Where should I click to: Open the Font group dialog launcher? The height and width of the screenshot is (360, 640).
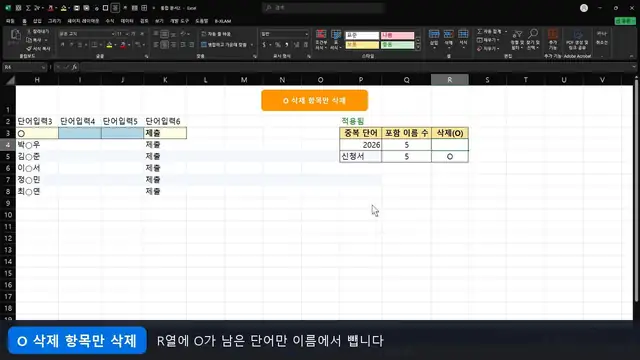[x=147, y=57]
